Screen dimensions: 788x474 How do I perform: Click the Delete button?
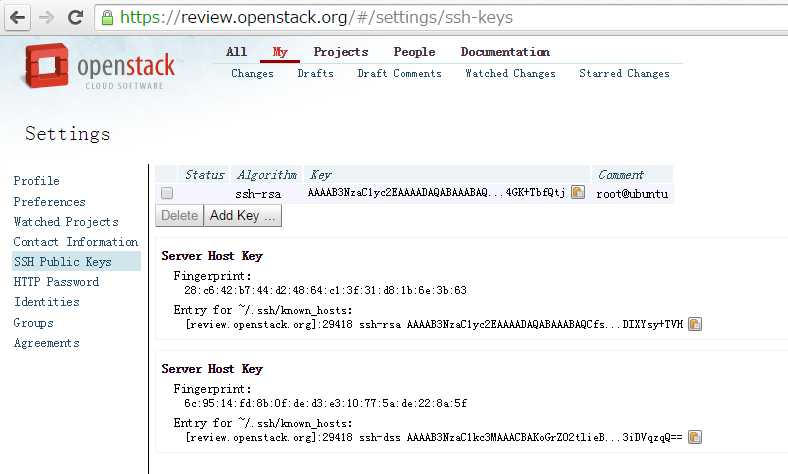tap(179, 216)
